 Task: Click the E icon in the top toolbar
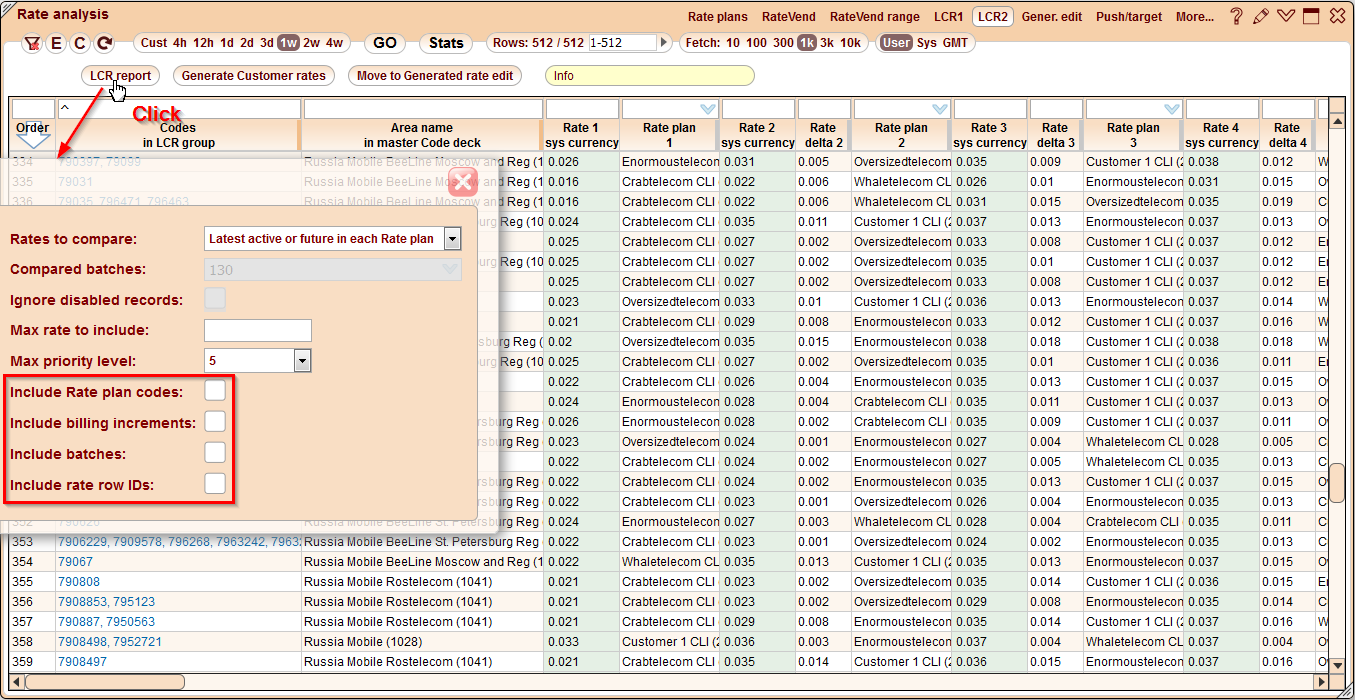pos(57,43)
